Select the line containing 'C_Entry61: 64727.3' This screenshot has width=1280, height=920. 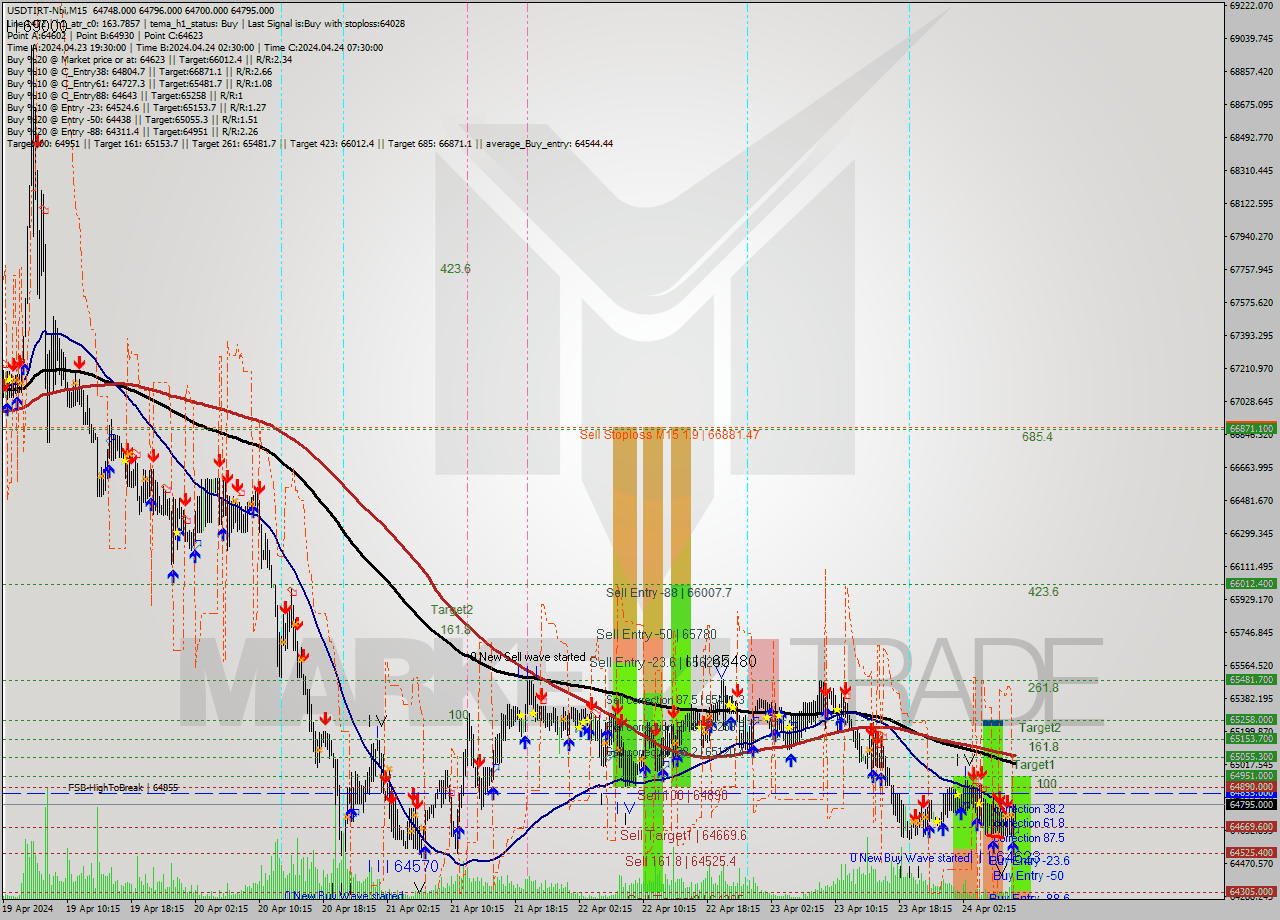(x=138, y=83)
